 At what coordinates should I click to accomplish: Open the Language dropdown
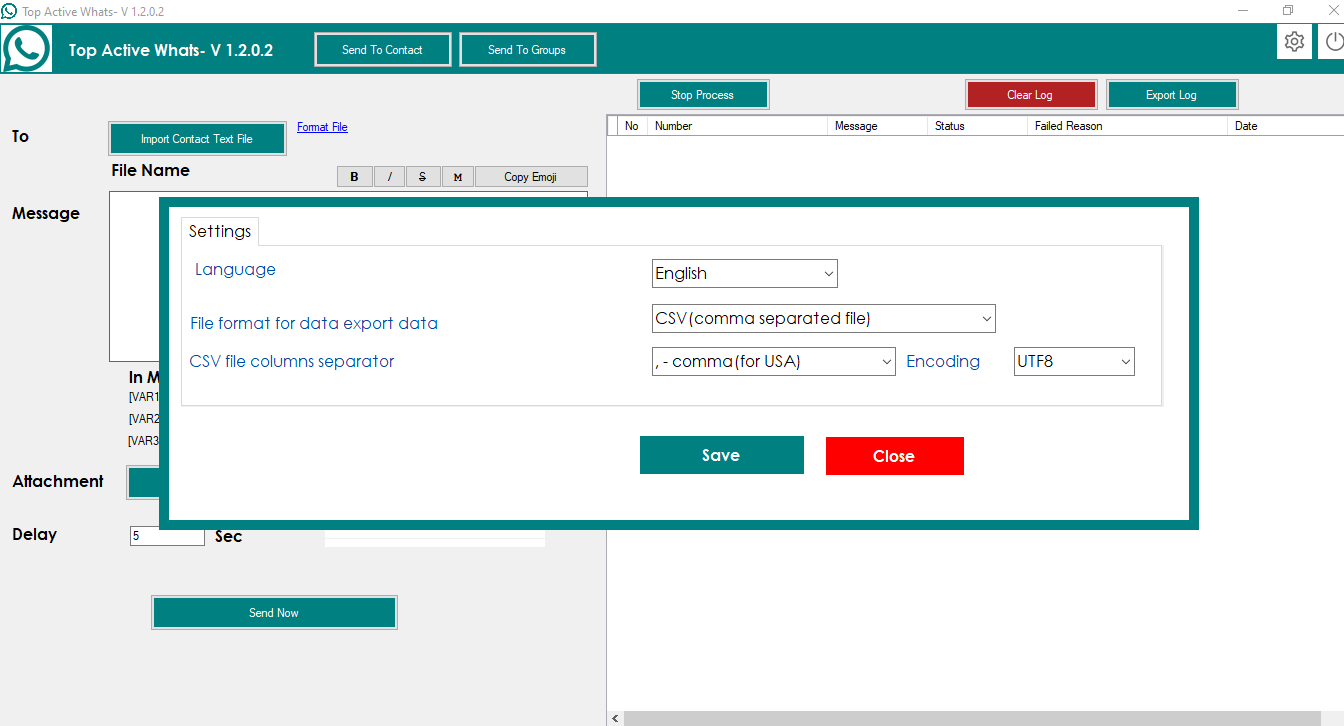[x=744, y=273]
